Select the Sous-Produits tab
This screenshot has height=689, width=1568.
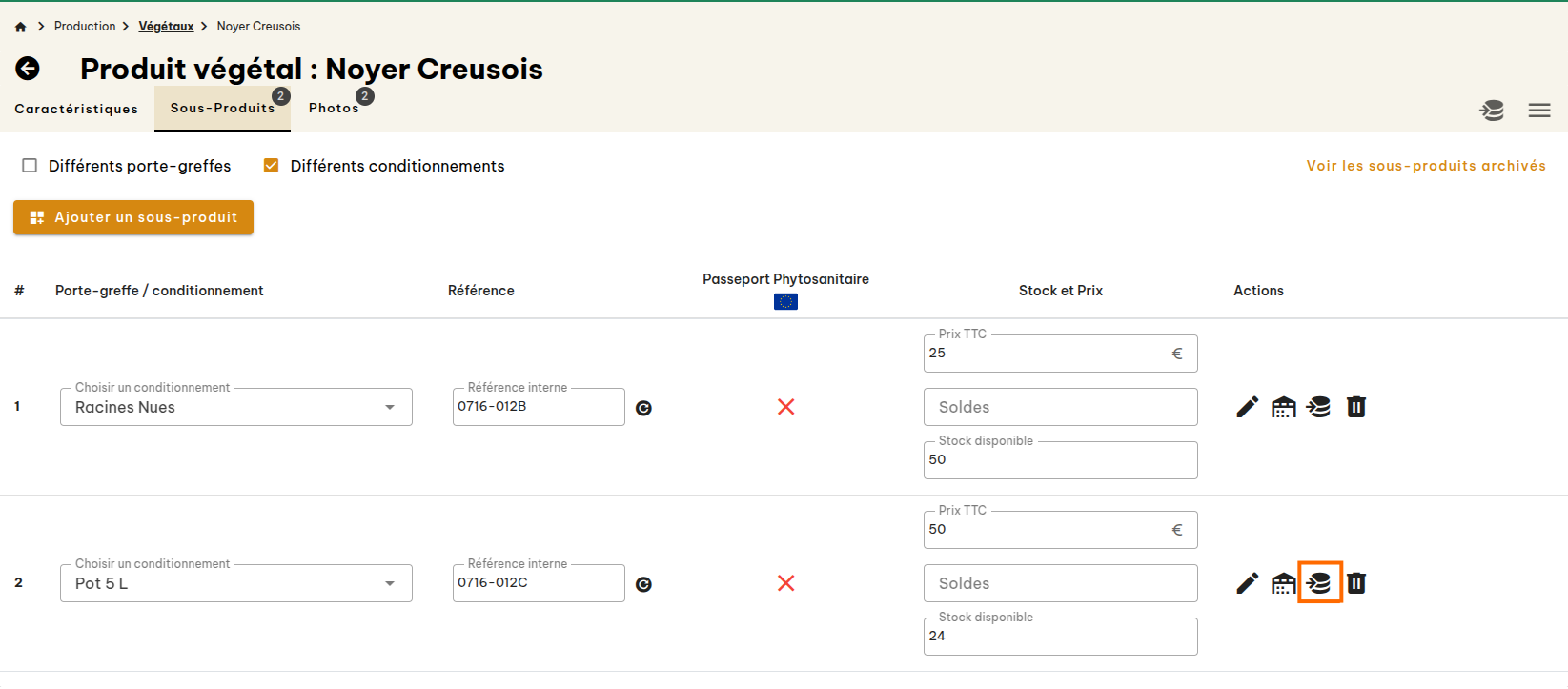222,108
